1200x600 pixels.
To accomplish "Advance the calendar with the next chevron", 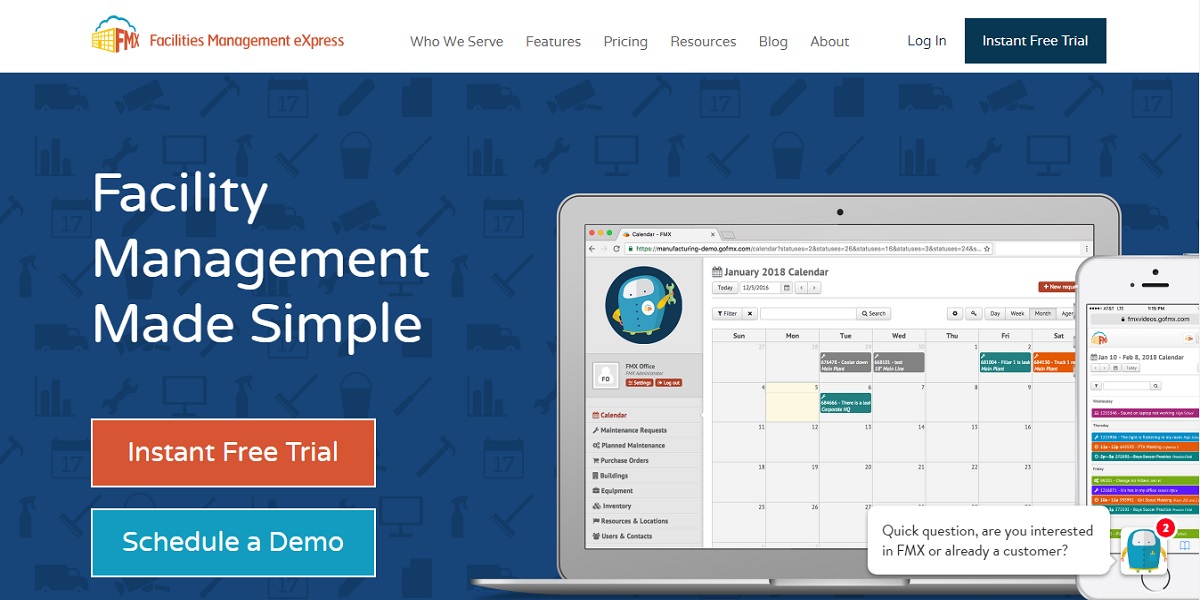I will [x=814, y=288].
